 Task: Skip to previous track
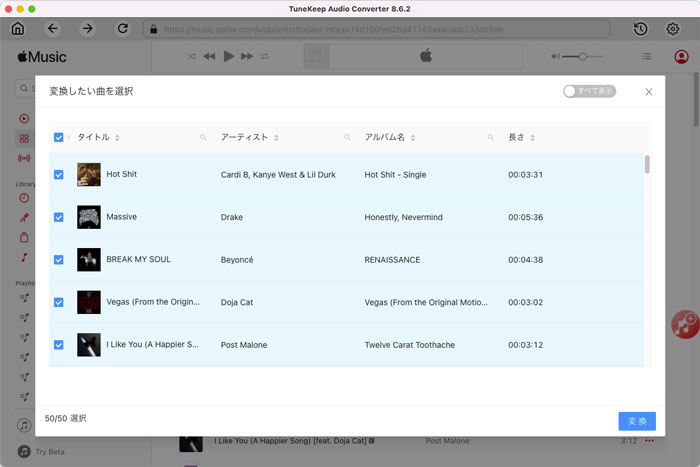click(209, 56)
